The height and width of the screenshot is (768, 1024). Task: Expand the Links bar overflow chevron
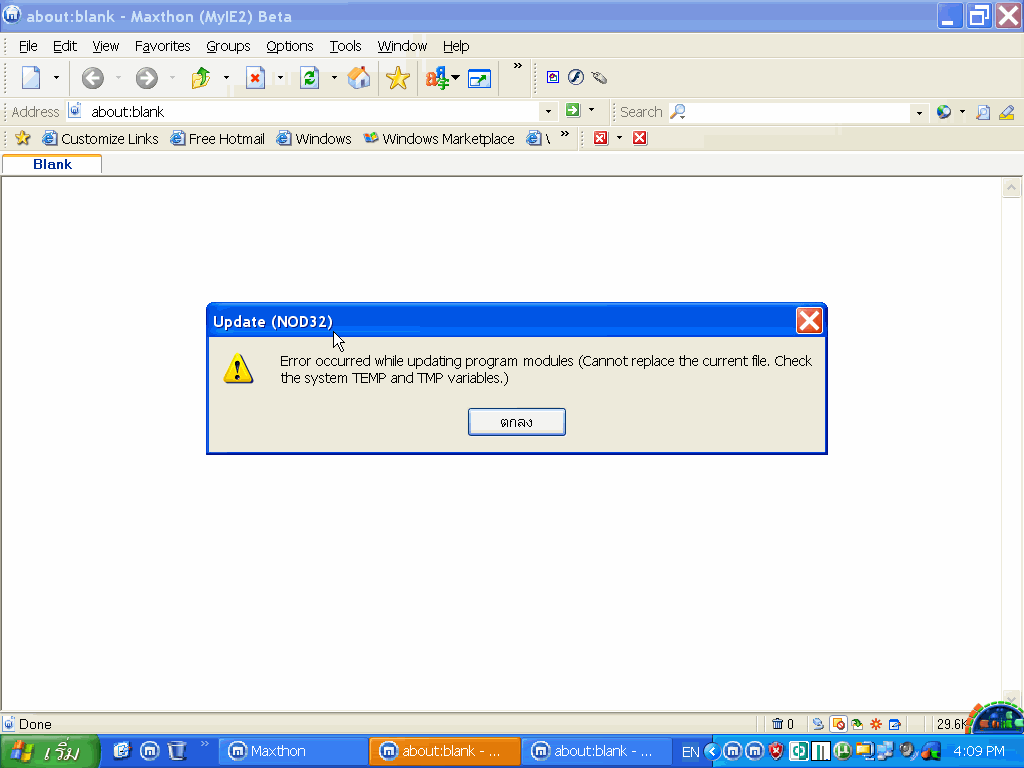565,134
